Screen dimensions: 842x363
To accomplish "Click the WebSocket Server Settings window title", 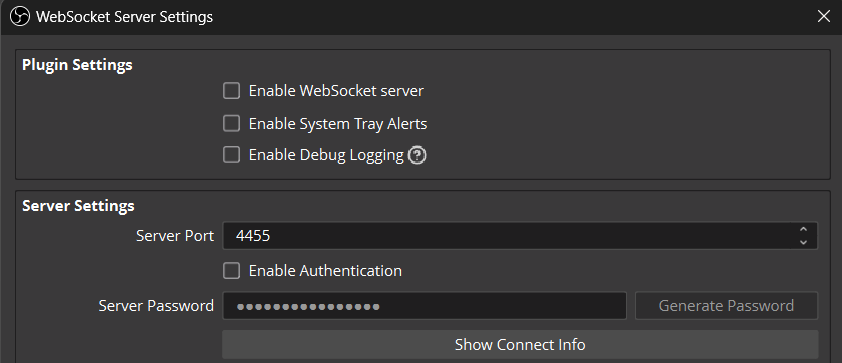I will pos(125,17).
